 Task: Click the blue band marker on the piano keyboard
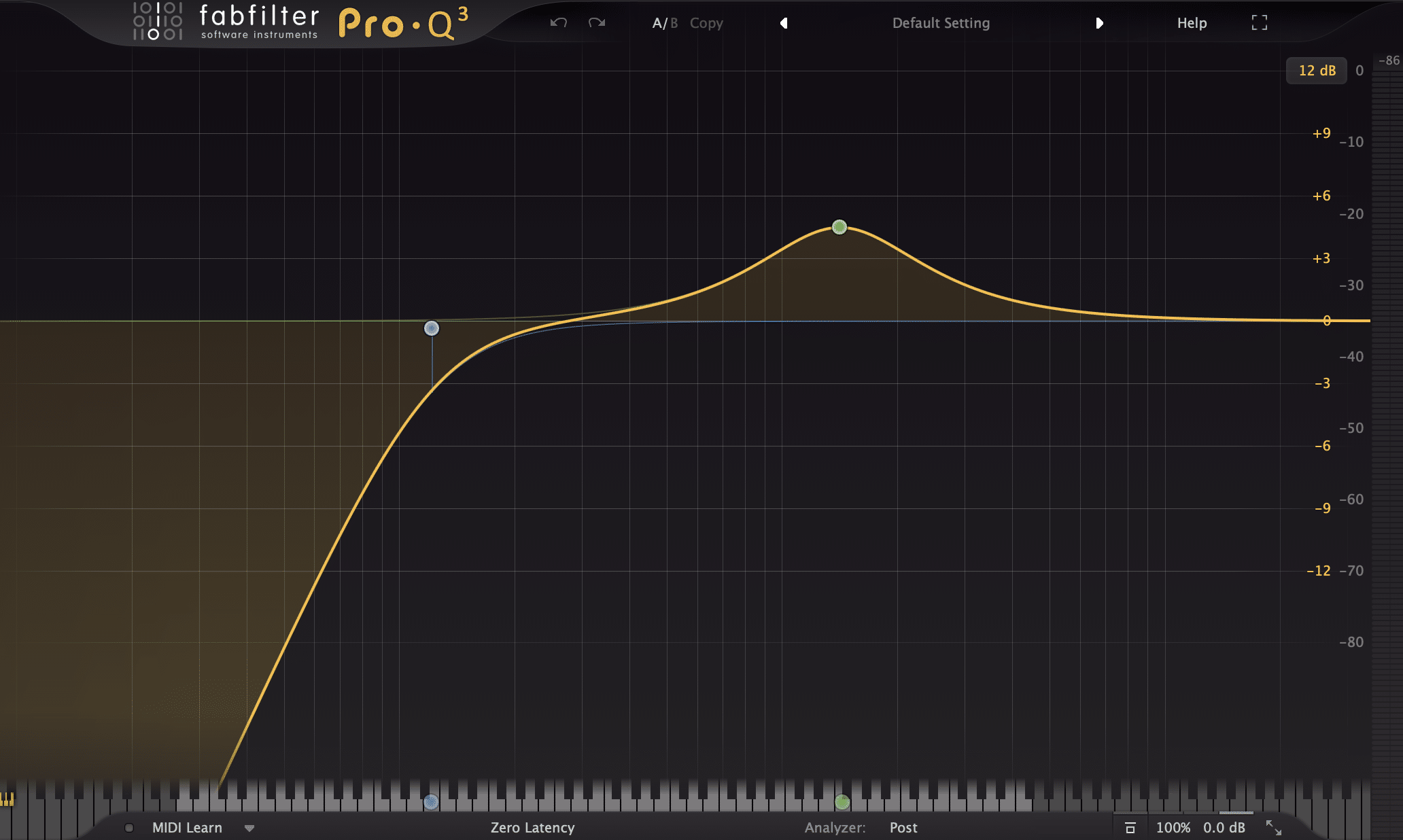pos(431,803)
